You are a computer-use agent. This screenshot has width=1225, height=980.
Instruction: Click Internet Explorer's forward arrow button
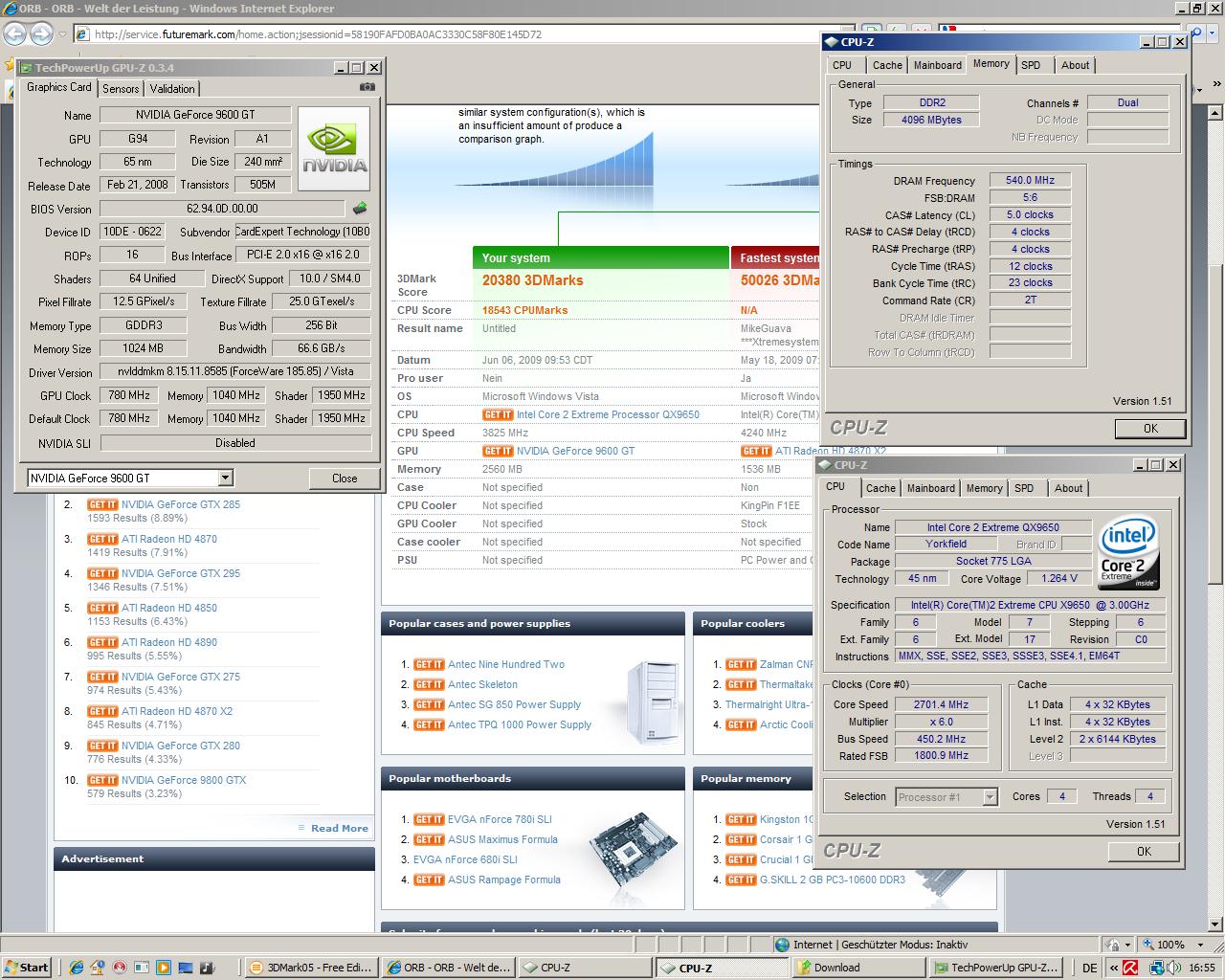[x=41, y=33]
